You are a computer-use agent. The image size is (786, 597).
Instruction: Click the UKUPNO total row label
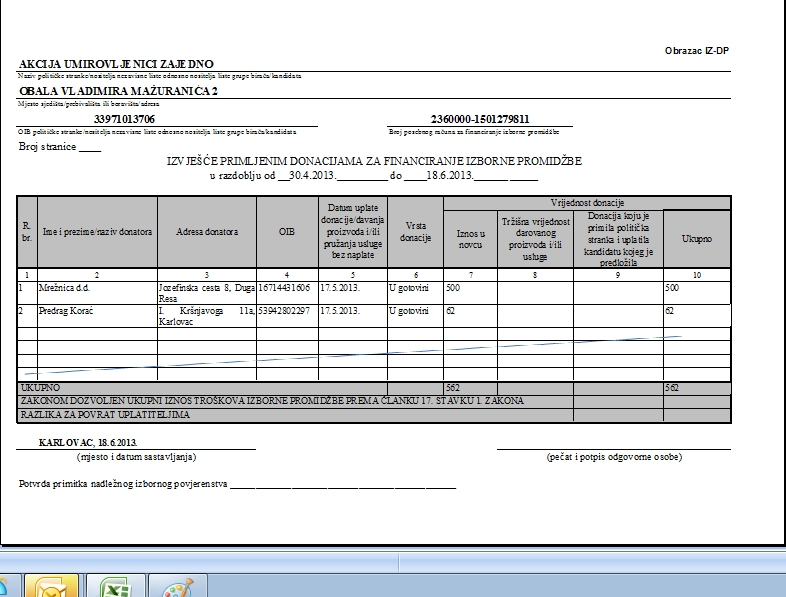pos(40,387)
